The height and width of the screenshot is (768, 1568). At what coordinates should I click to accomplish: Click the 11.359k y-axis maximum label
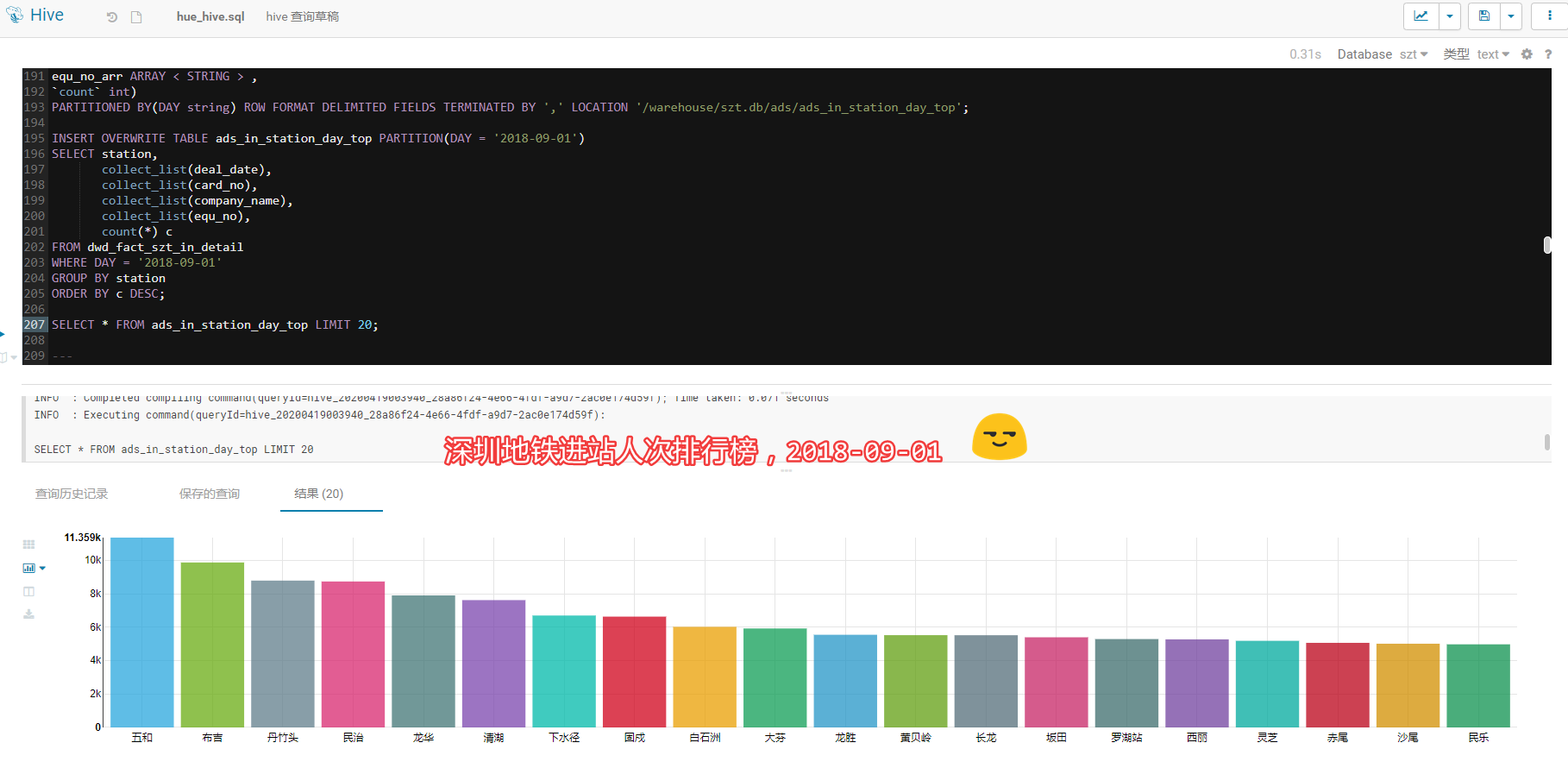point(83,538)
